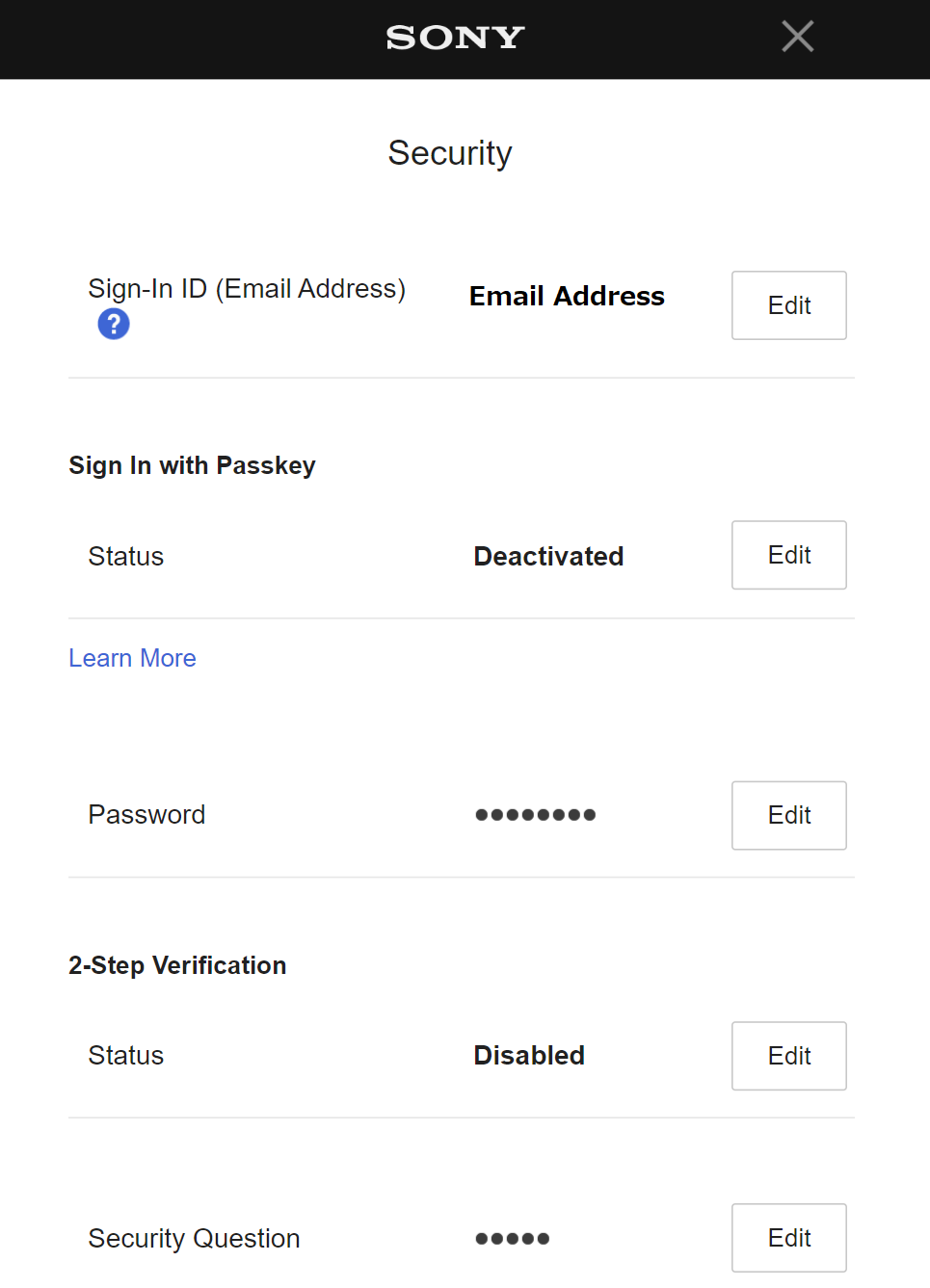Image resolution: width=930 pixels, height=1288 pixels.
Task: Edit the 2-Step Verification status
Action: coord(788,1056)
